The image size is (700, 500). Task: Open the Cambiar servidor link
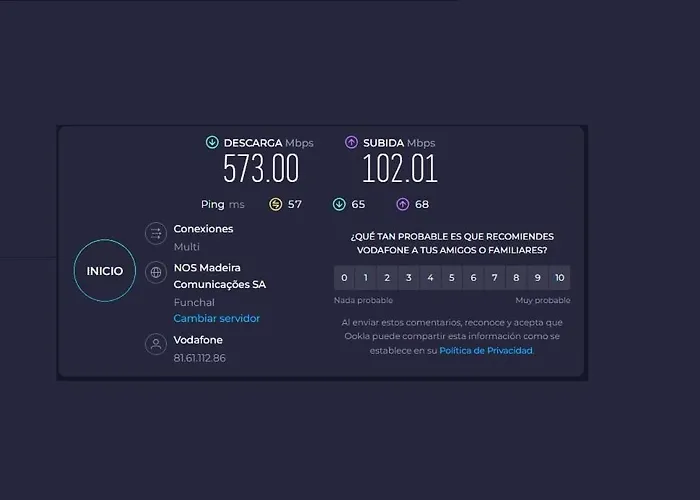pos(216,318)
